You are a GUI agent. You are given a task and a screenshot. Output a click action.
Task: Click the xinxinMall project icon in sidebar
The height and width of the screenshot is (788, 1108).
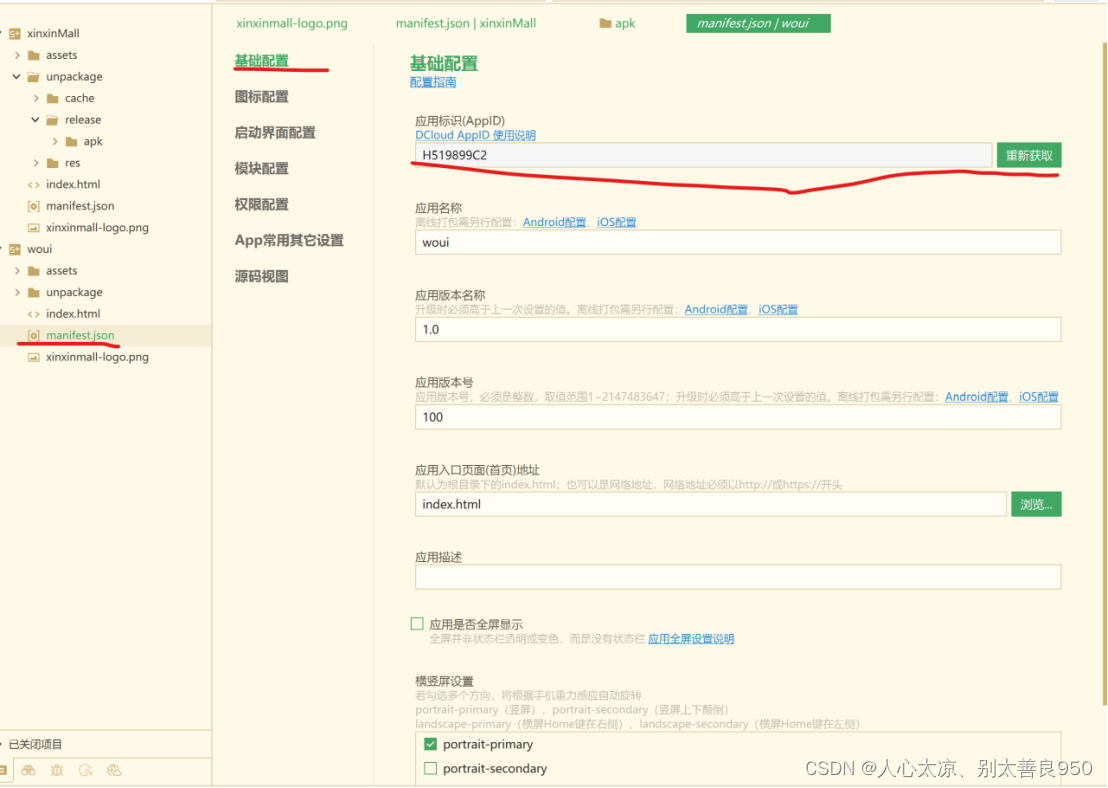(16, 33)
